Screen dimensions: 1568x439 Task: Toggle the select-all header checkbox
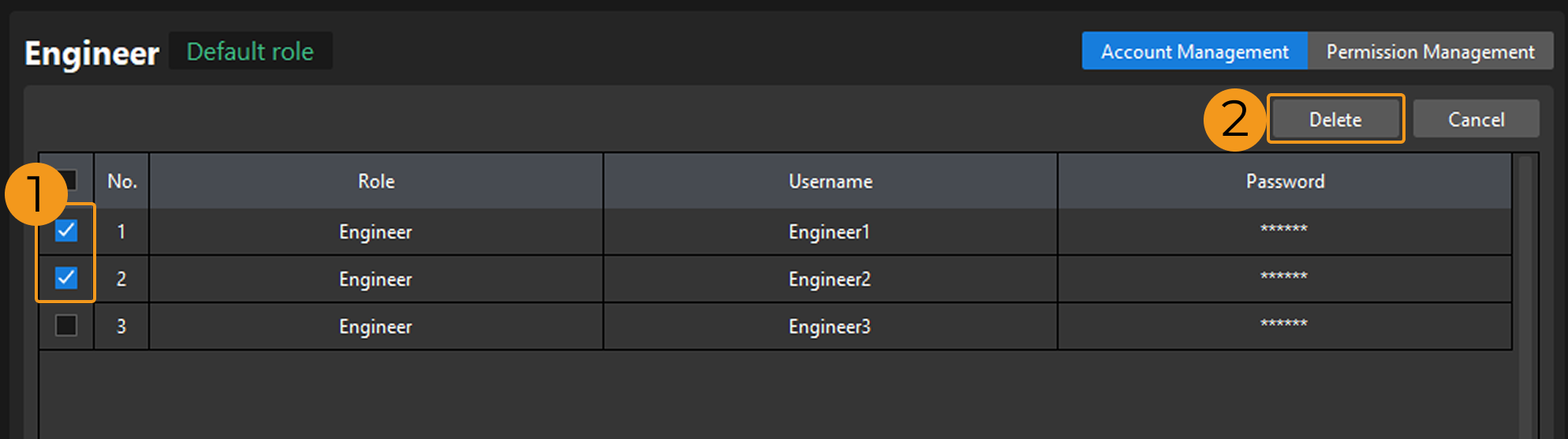click(69, 180)
